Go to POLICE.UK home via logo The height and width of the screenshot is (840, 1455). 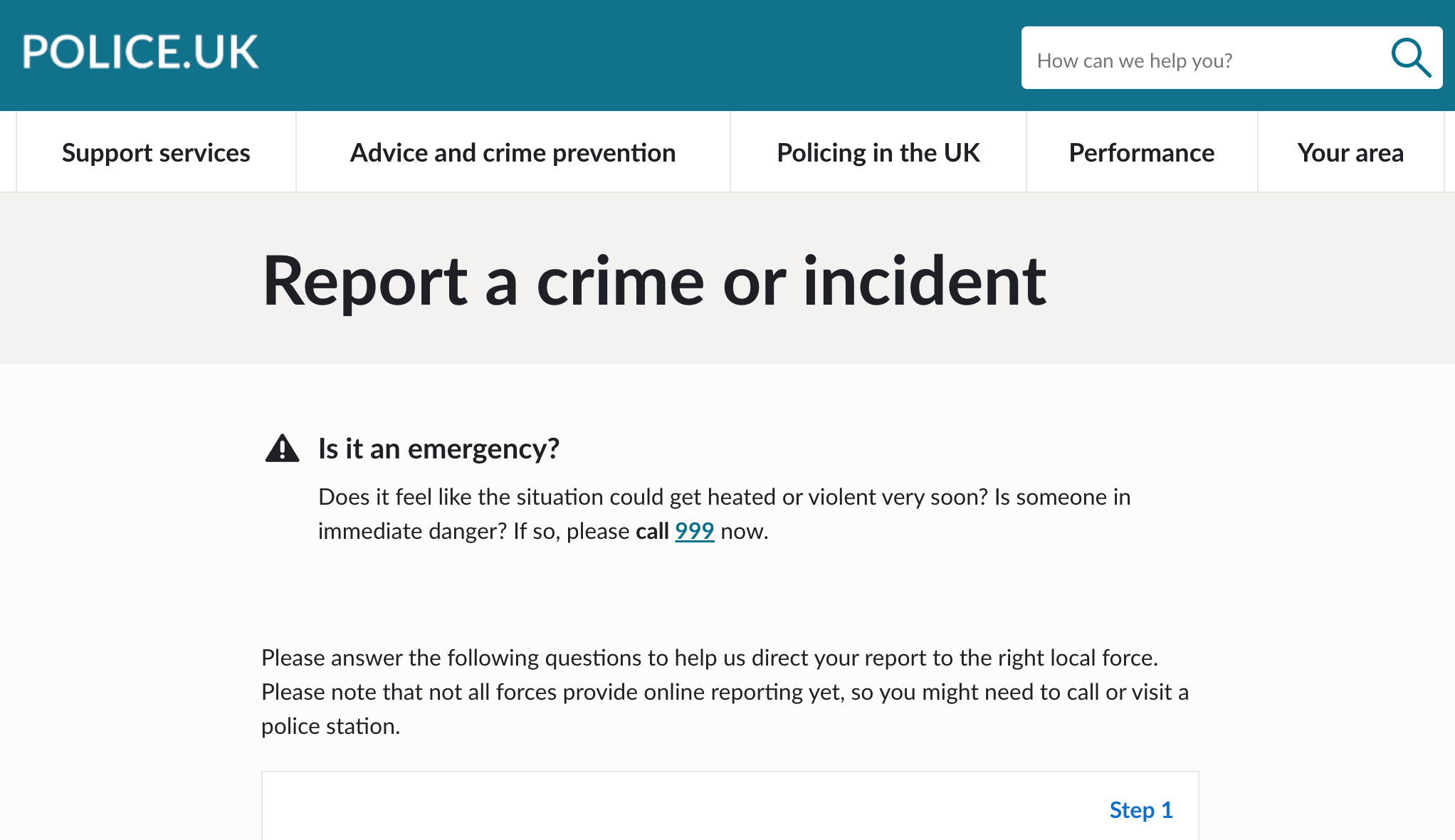(x=141, y=52)
